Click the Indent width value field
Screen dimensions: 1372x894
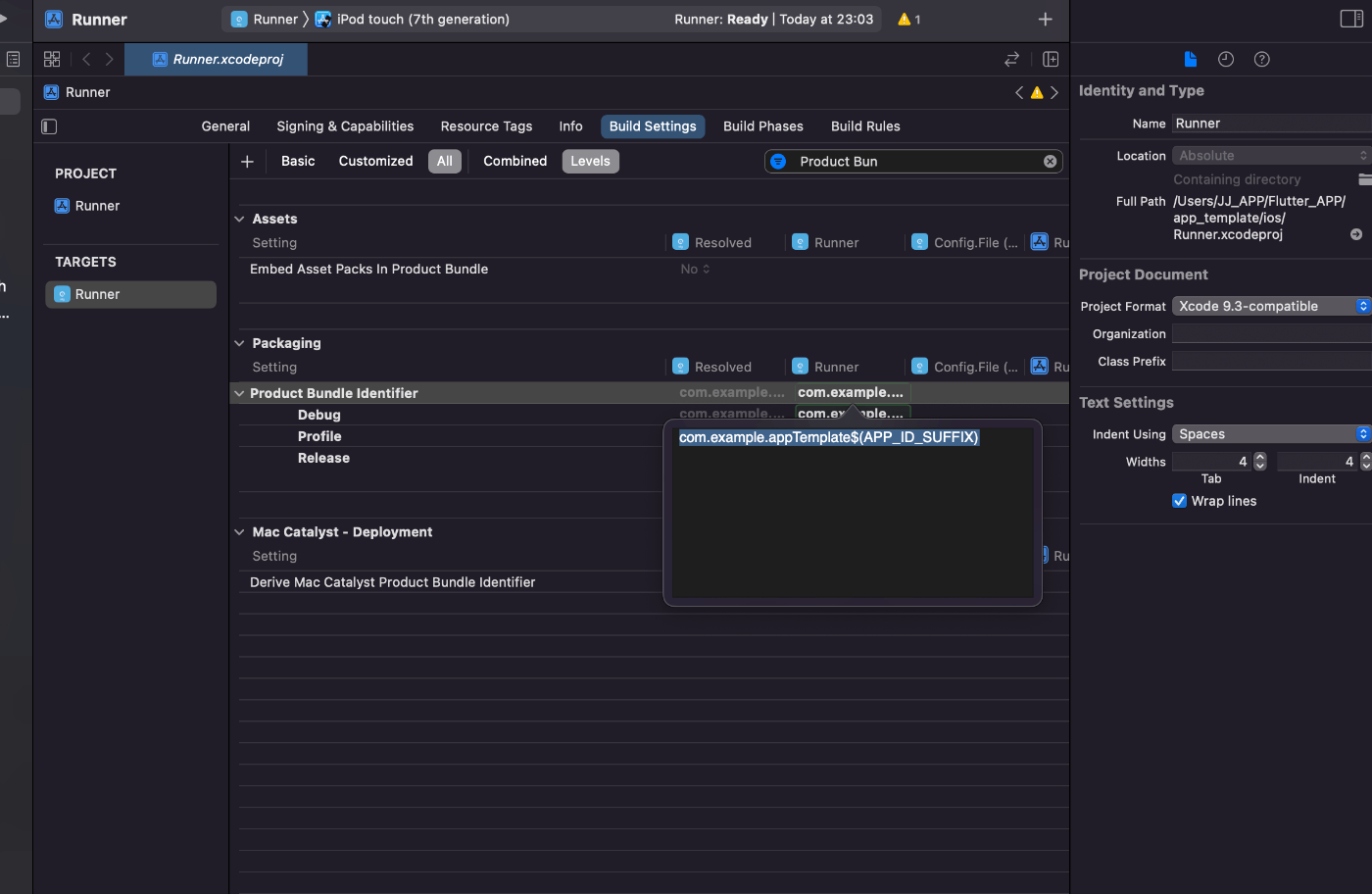[x=1317, y=462]
